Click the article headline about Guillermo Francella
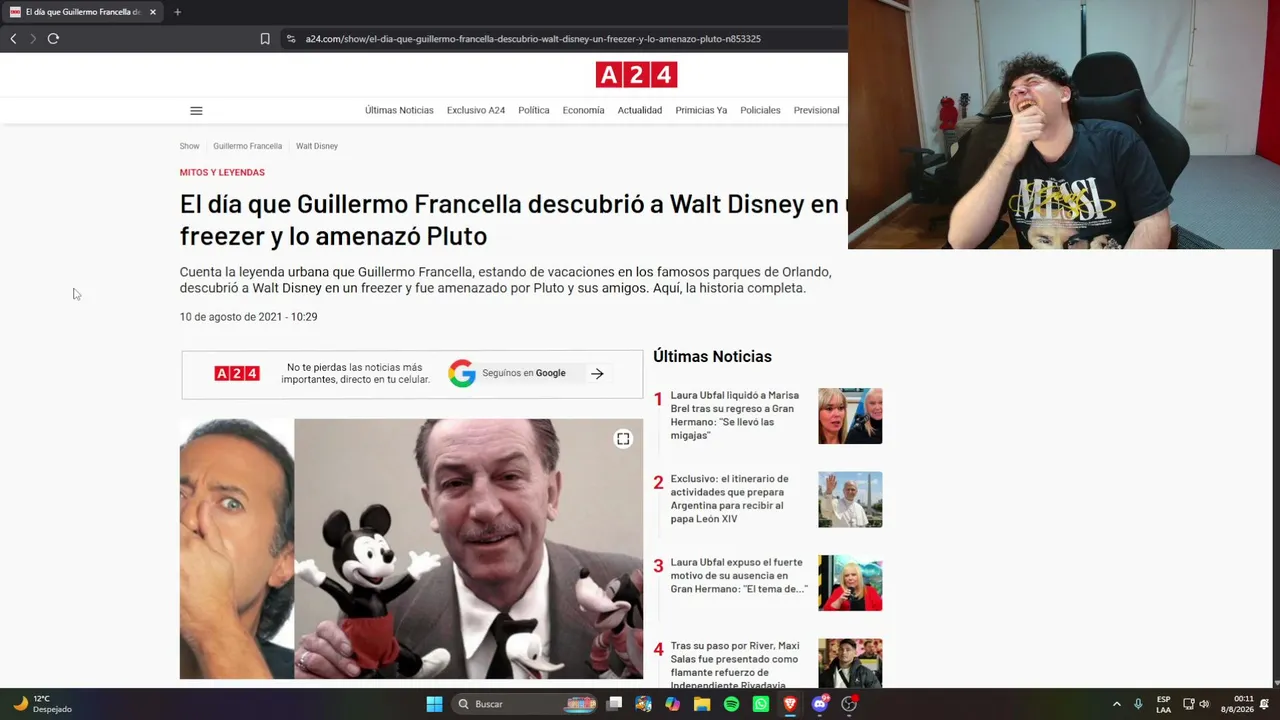 coord(513,220)
